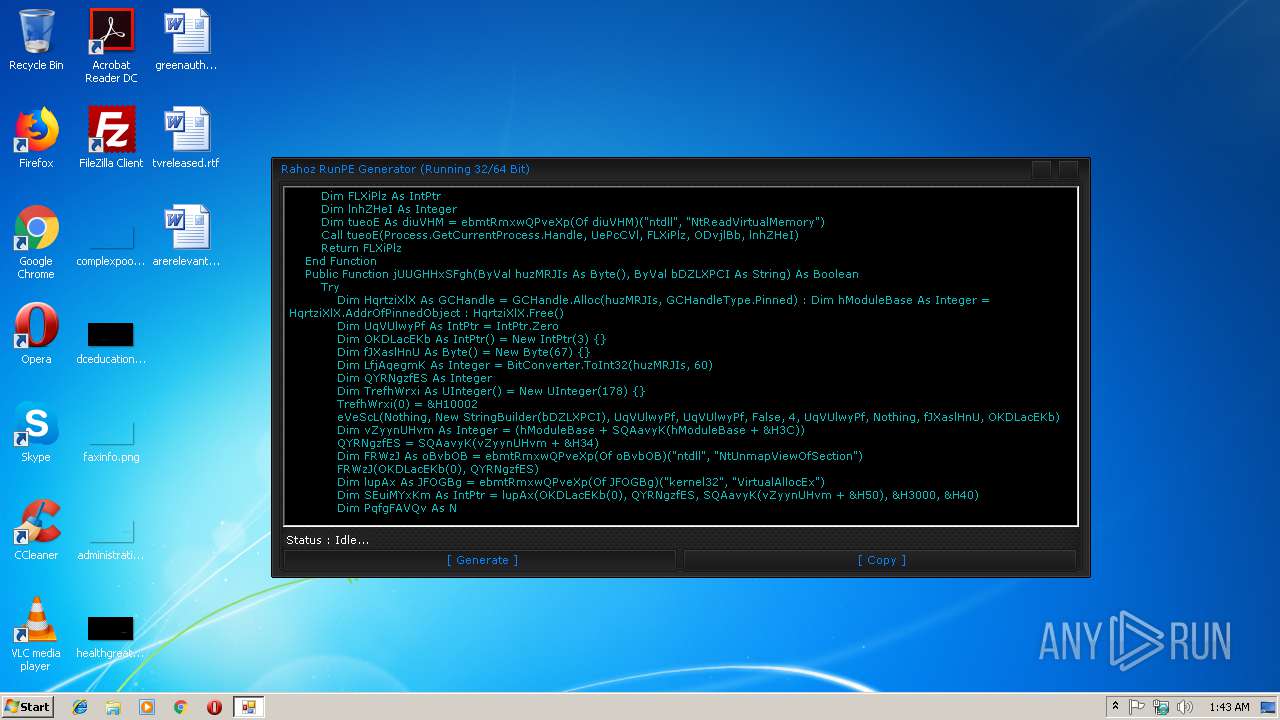
Task: Open the arerelevant Word document icon
Action: (x=186, y=236)
